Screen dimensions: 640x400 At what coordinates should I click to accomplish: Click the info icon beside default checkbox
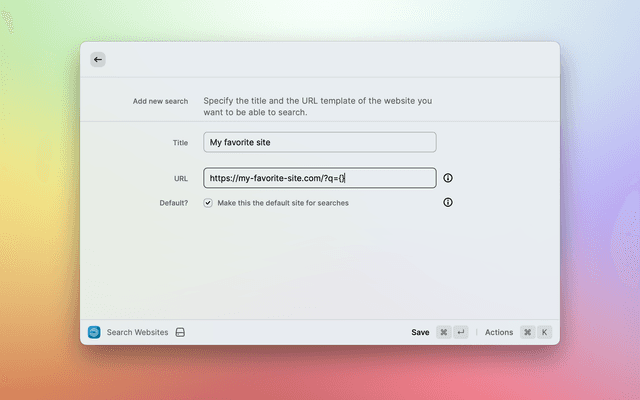pos(448,202)
